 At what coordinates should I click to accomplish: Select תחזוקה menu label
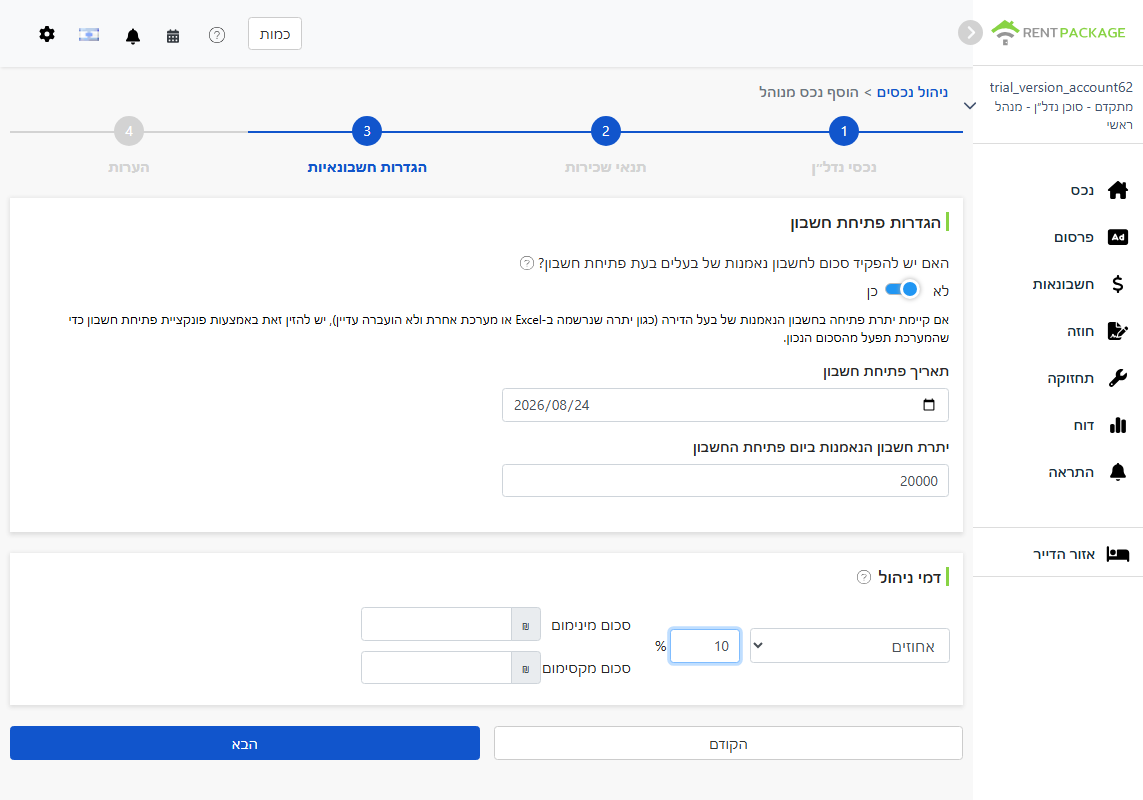1070,378
